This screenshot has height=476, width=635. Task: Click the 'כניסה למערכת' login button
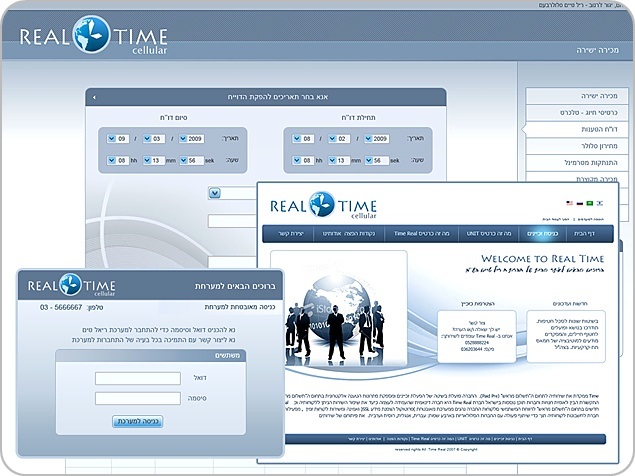pyautogui.click(x=138, y=421)
